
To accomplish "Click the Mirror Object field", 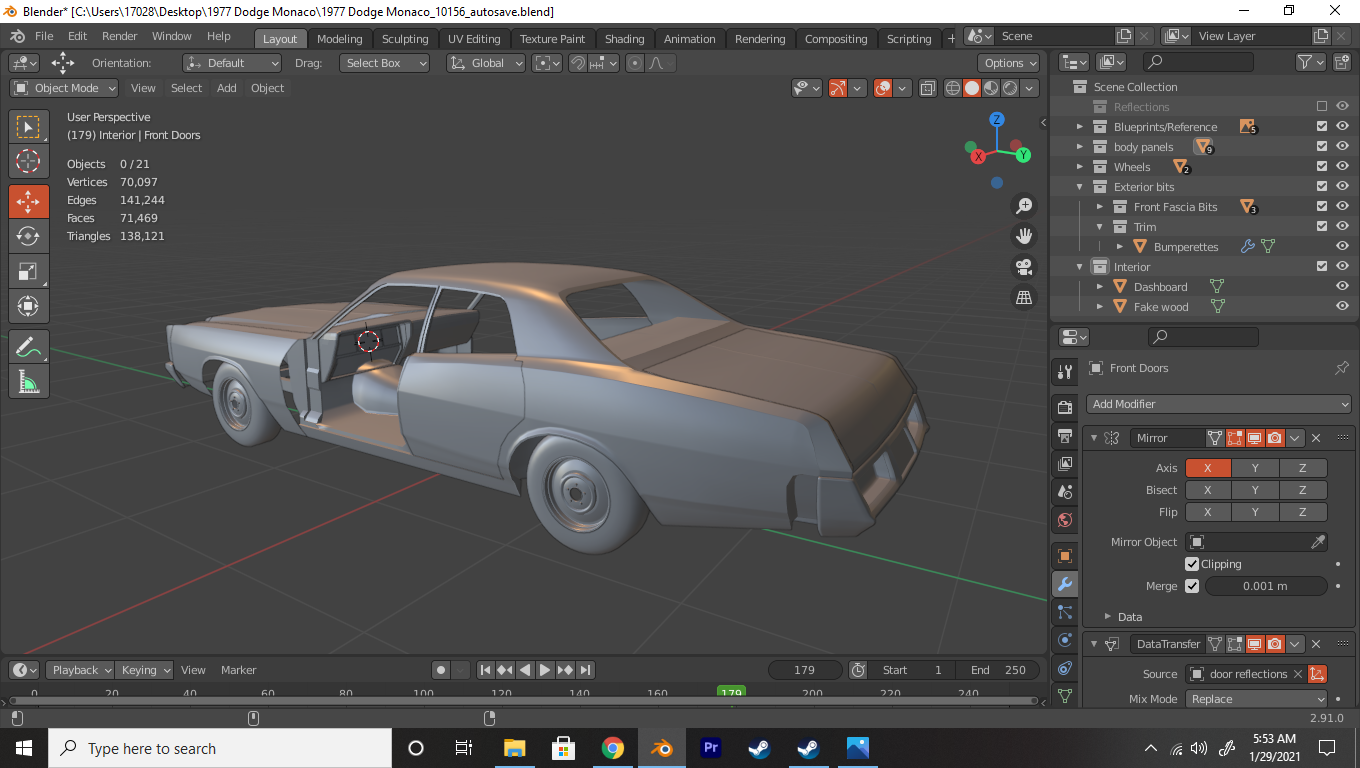I will (x=1256, y=542).
